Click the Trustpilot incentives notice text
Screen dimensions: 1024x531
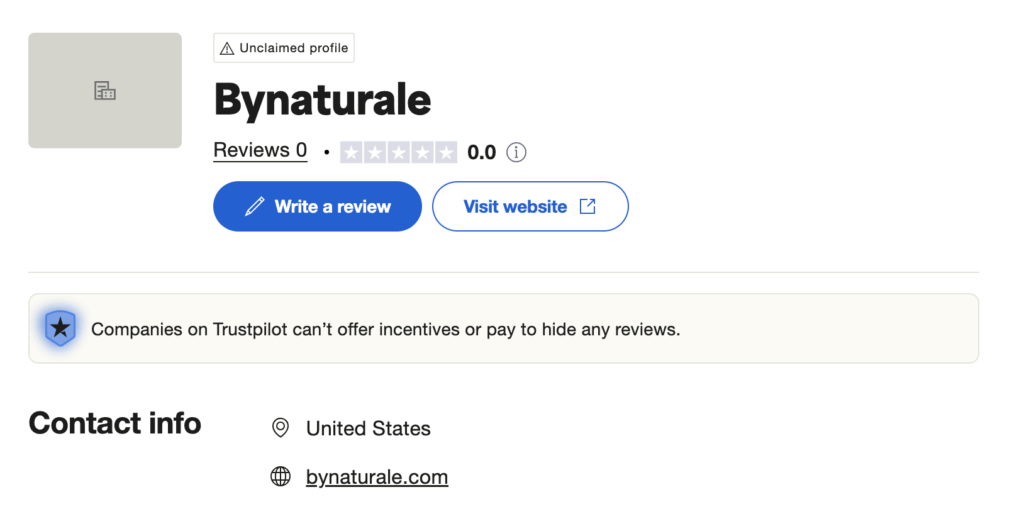[x=385, y=329]
